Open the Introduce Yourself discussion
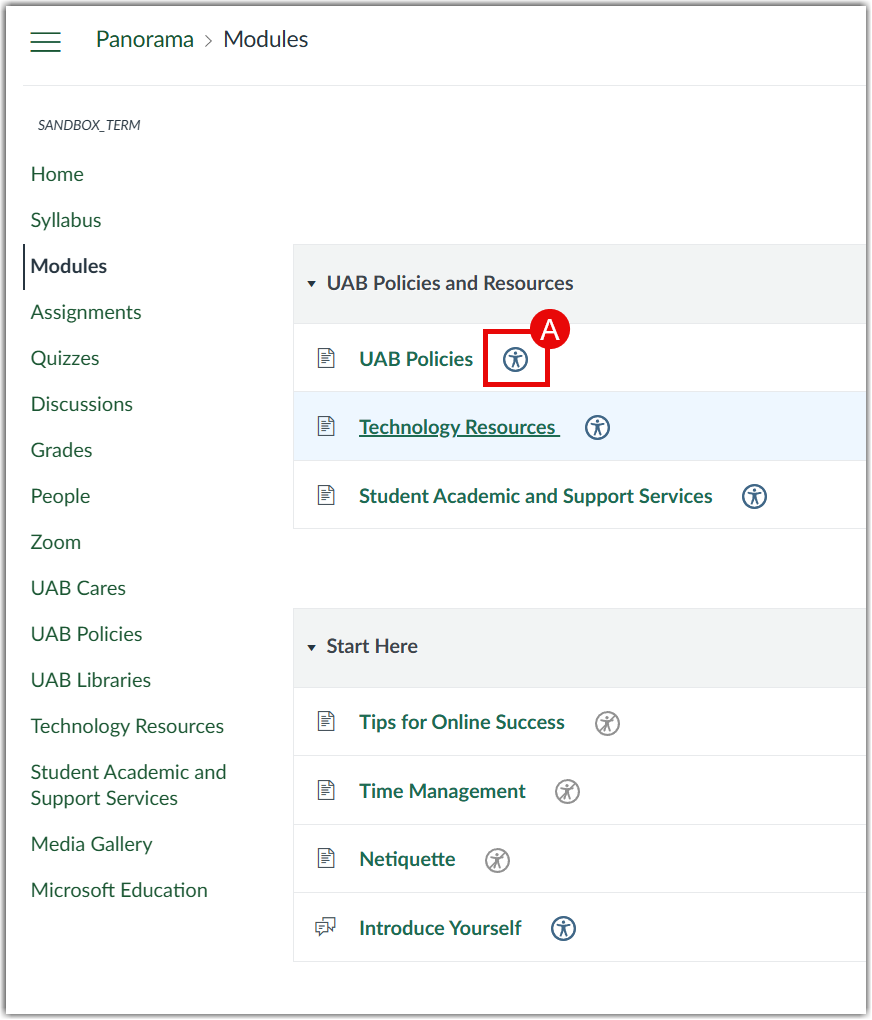 (440, 928)
